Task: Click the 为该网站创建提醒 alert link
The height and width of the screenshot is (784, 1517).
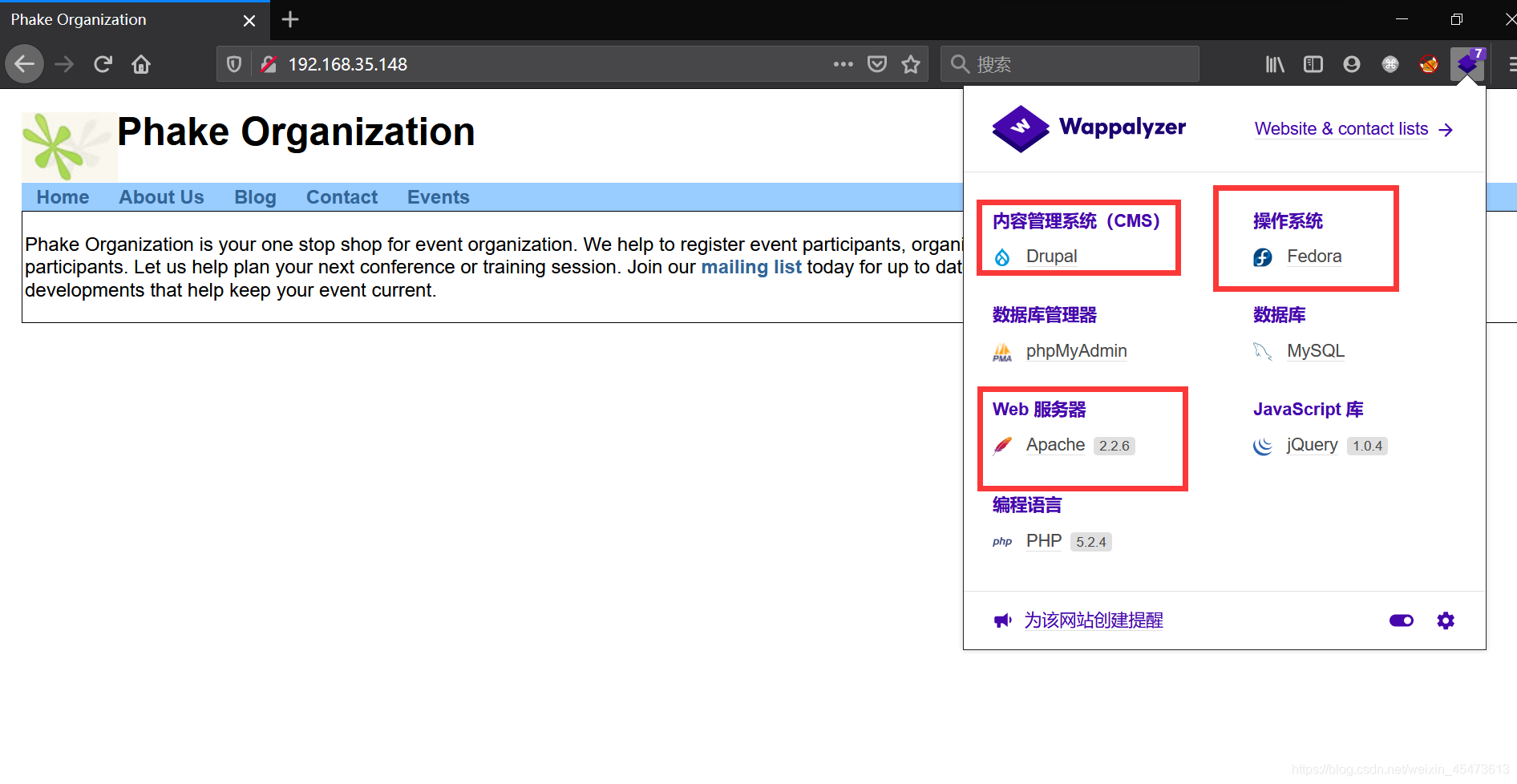Action: click(x=1094, y=620)
